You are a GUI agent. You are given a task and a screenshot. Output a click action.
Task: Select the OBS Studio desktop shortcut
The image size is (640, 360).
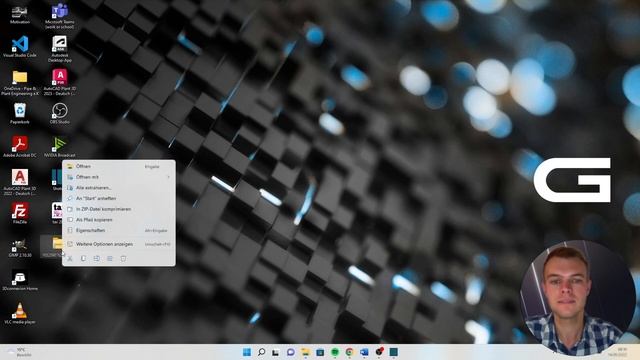tap(60, 113)
